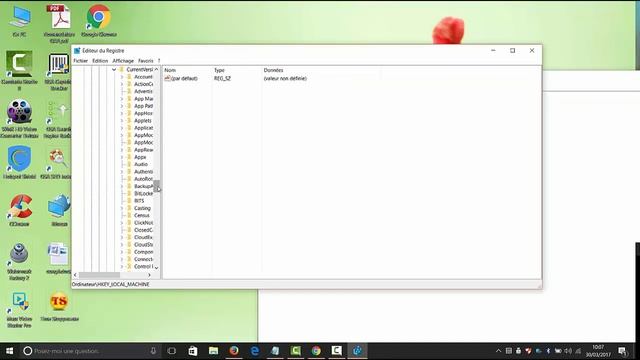Click the REG_SZ type cell
Image resolution: width=640 pixels, height=360 pixels.
(x=222, y=78)
